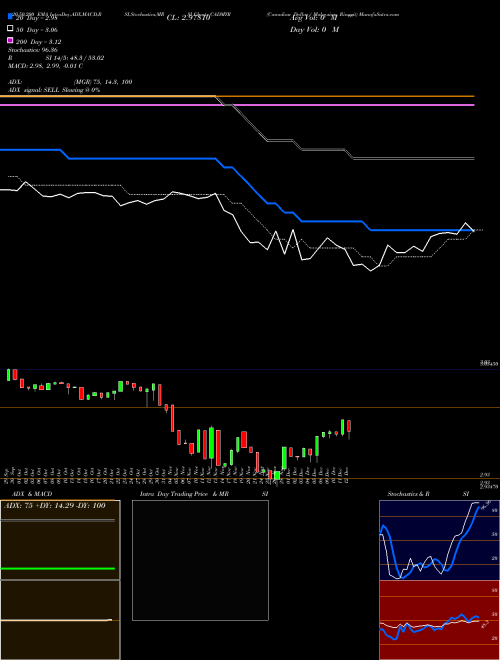Screen dimensions: 500x660
Task: Click the white 50 Day legend swatch
Action: [x=11, y=29]
